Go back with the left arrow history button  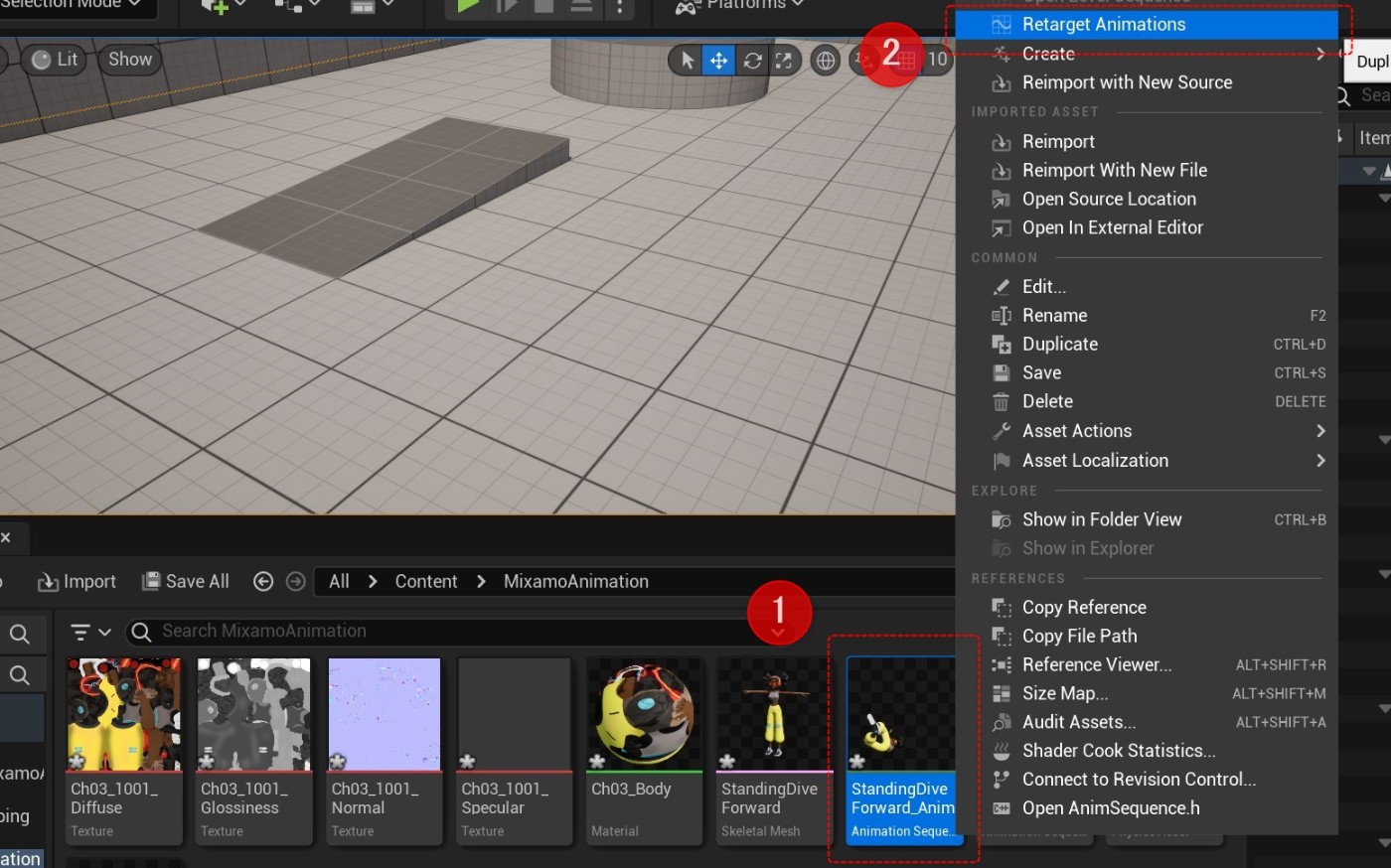point(263,582)
